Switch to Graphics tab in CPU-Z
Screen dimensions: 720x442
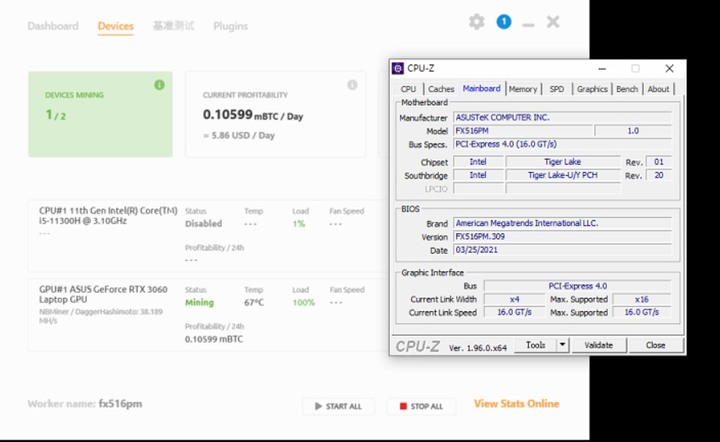592,89
